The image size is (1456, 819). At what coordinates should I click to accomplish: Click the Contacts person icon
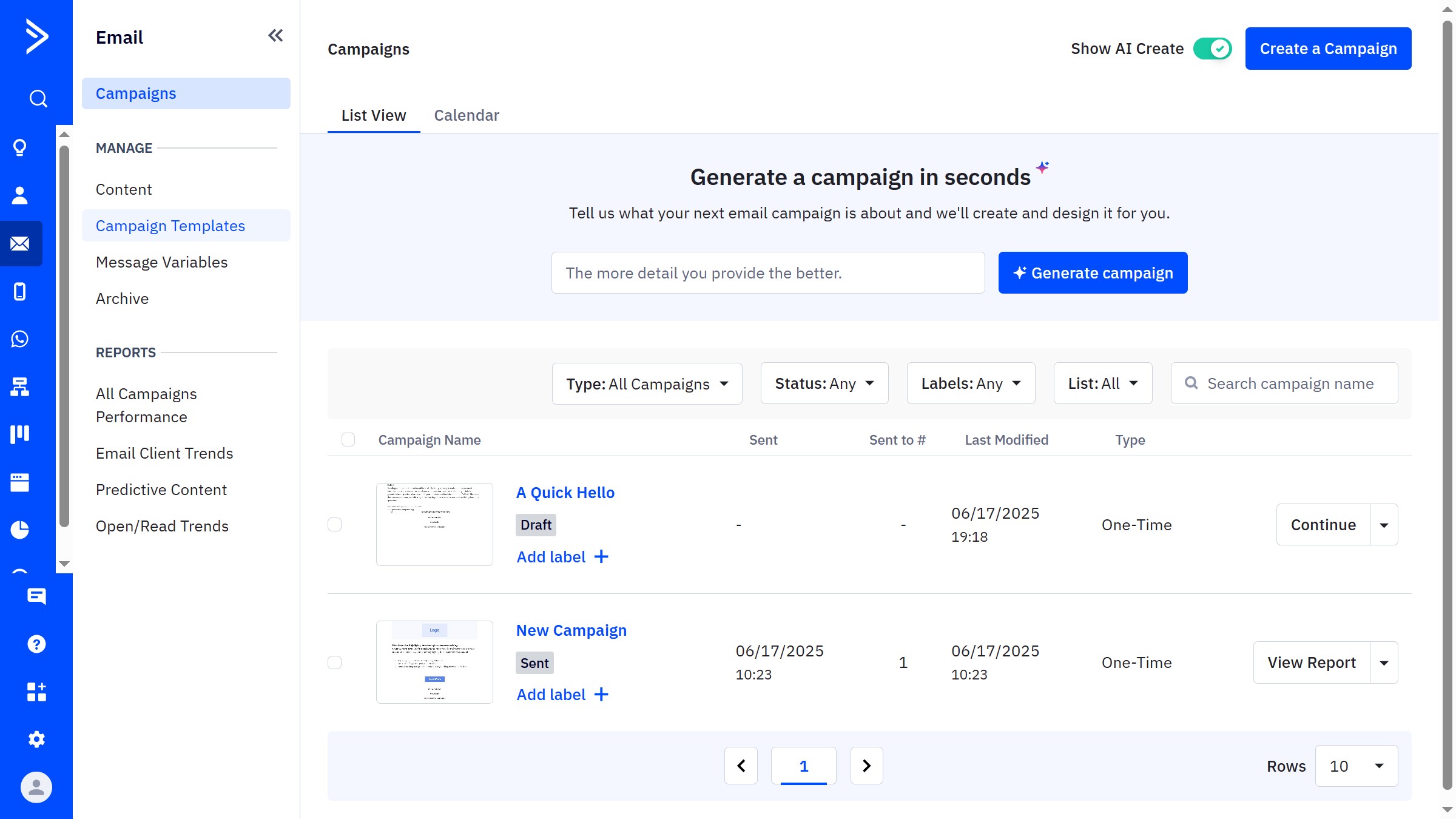click(x=20, y=195)
